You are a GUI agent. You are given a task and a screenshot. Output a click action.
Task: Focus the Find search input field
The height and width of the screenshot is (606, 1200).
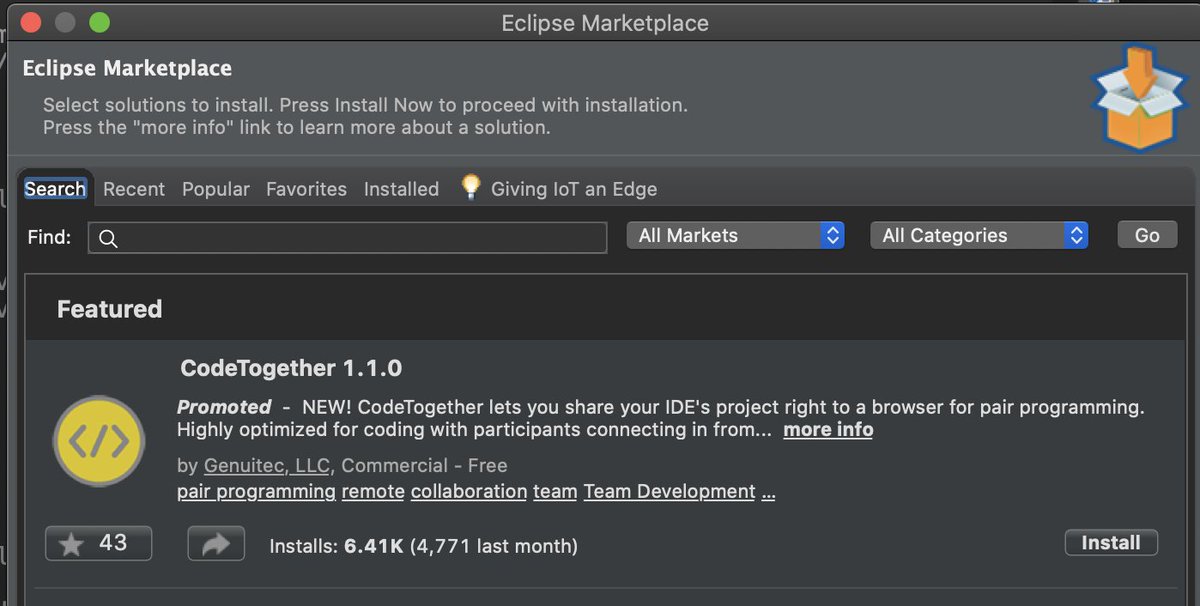[x=347, y=238]
